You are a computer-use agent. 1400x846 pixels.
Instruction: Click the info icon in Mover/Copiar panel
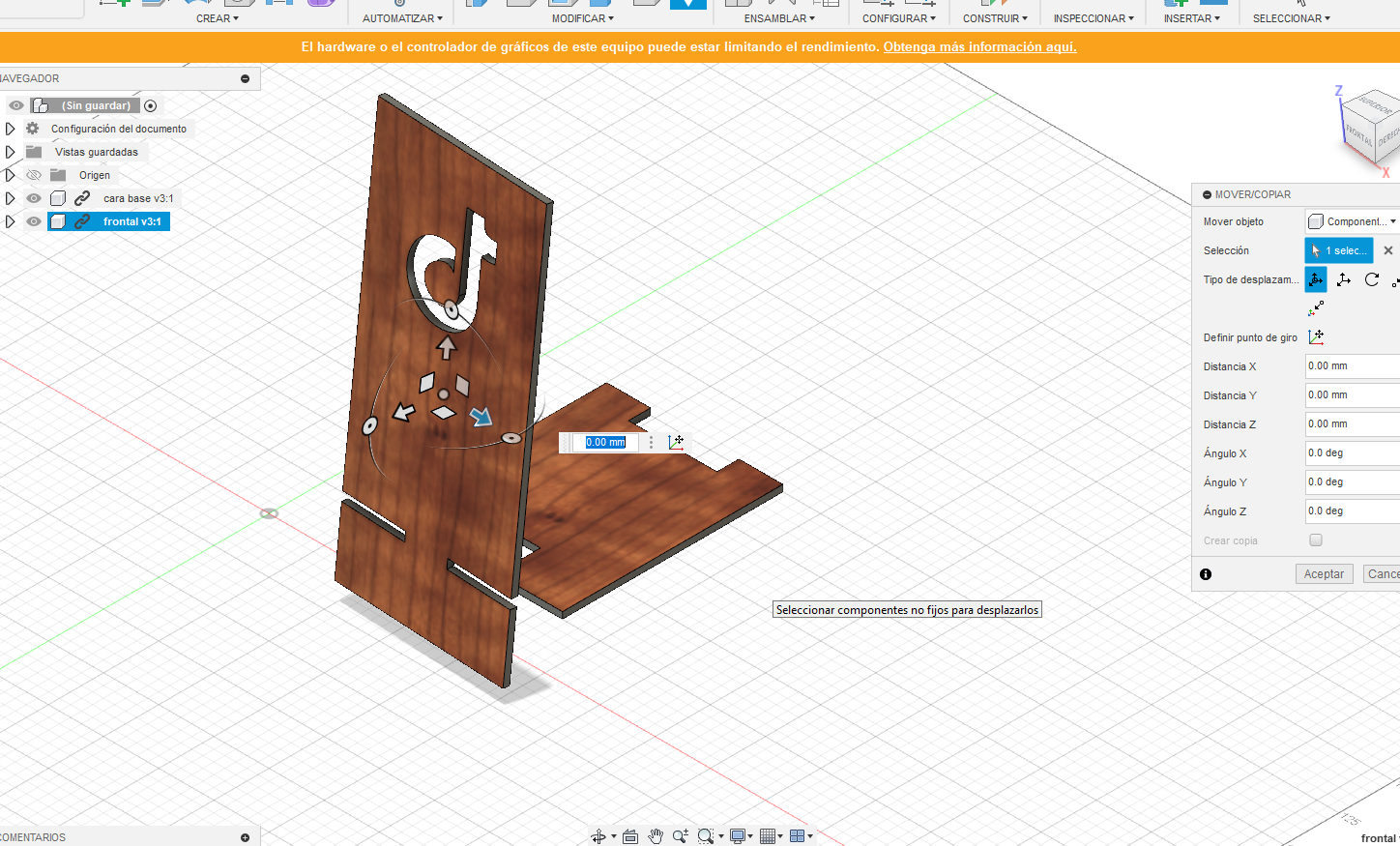1206,574
